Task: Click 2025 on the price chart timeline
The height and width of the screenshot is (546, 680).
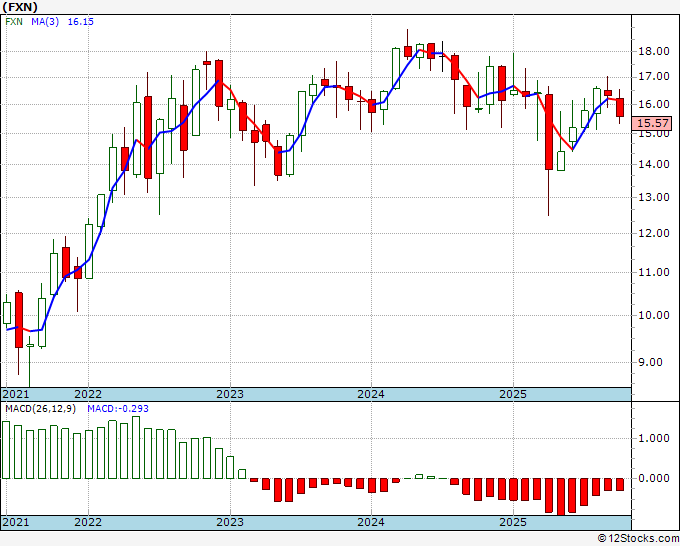Action: (513, 394)
